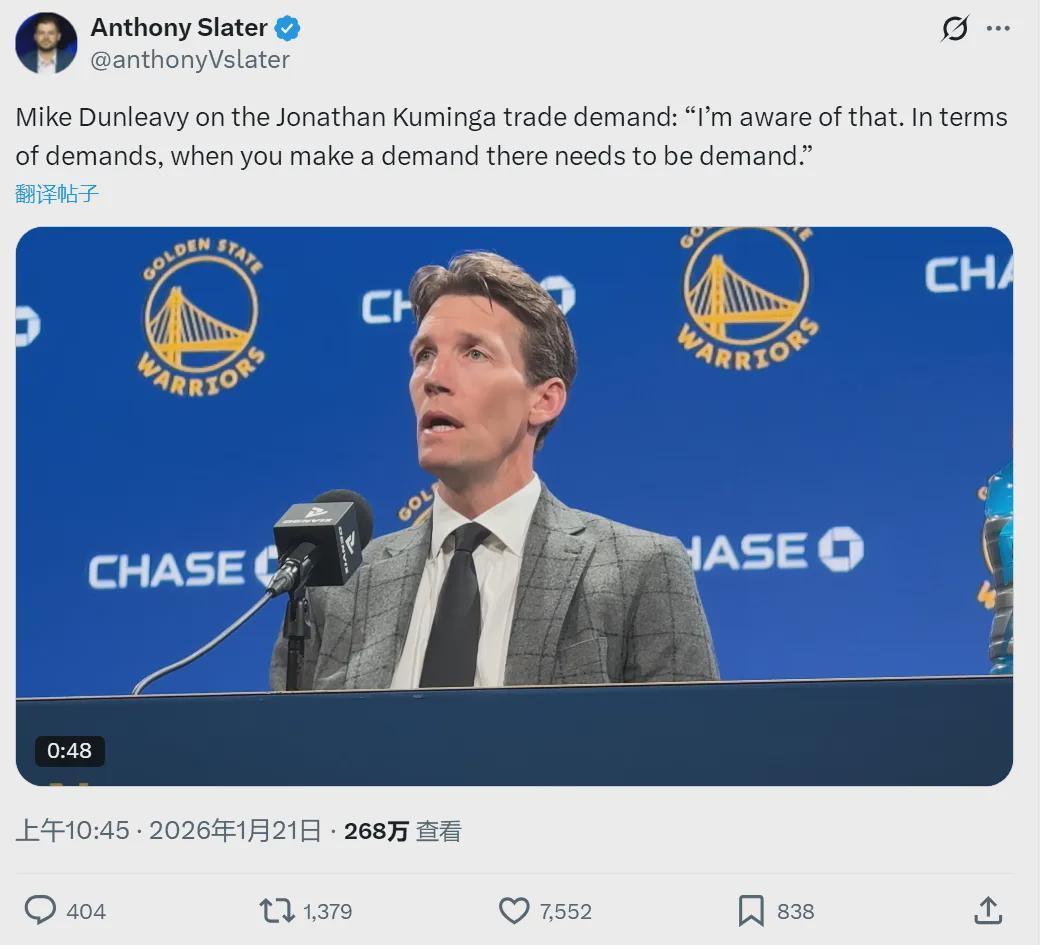The image size is (1040, 945).
Task: Click the 404 replies count
Action: click(86, 912)
